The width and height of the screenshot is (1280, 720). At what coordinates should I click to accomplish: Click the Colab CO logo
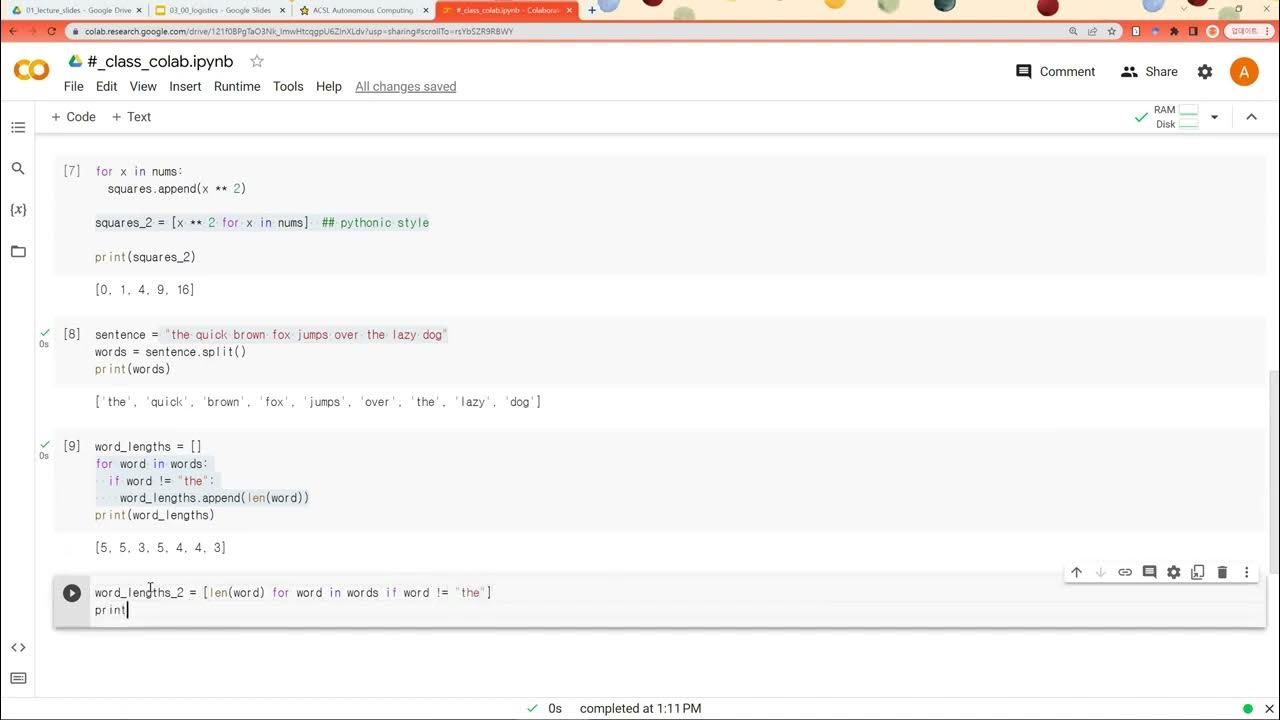(x=31, y=71)
